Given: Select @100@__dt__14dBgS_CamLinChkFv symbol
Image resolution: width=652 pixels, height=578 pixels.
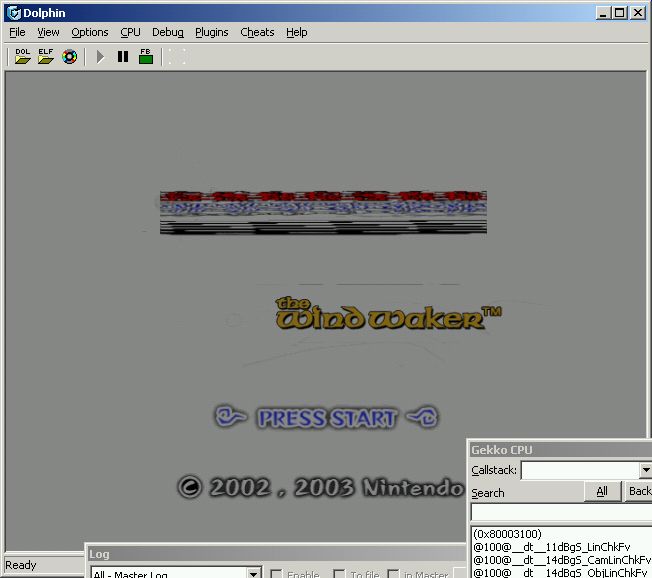Looking at the screenshot, I should coord(562,560).
